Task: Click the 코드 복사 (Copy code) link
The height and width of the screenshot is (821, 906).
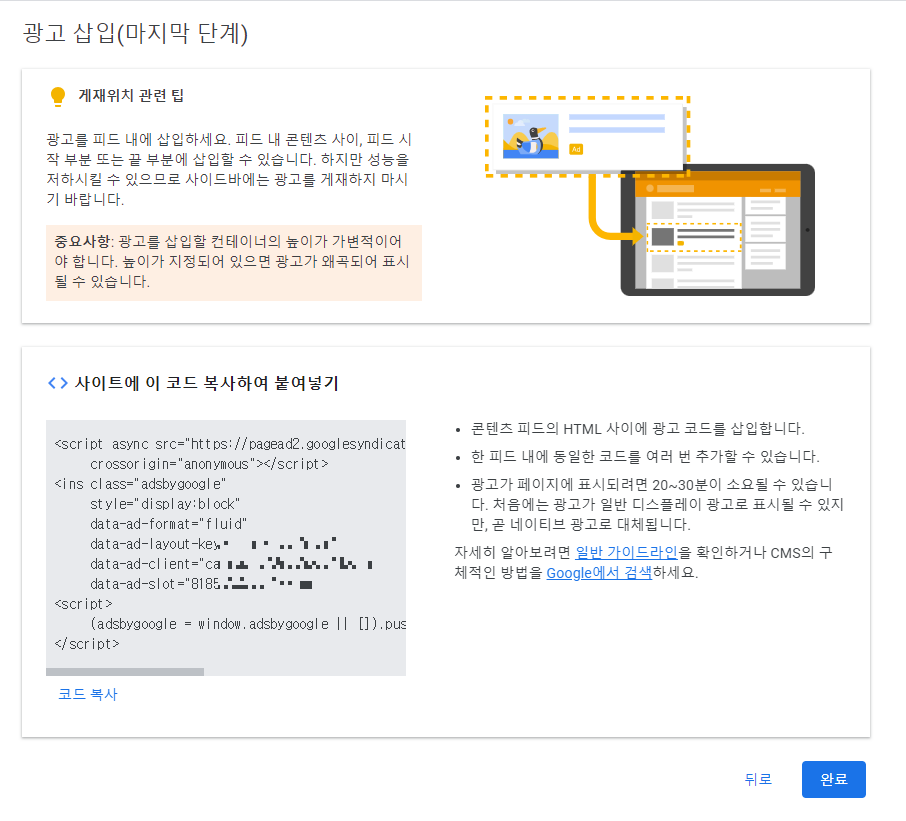Action: 88,694
